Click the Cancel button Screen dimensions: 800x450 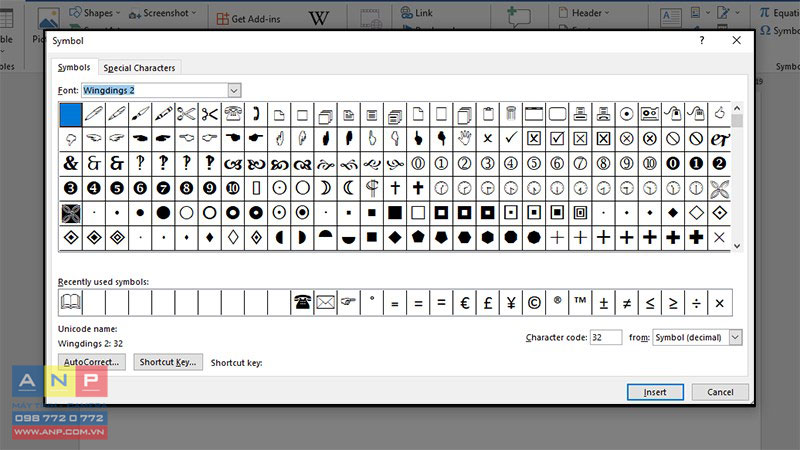720,392
